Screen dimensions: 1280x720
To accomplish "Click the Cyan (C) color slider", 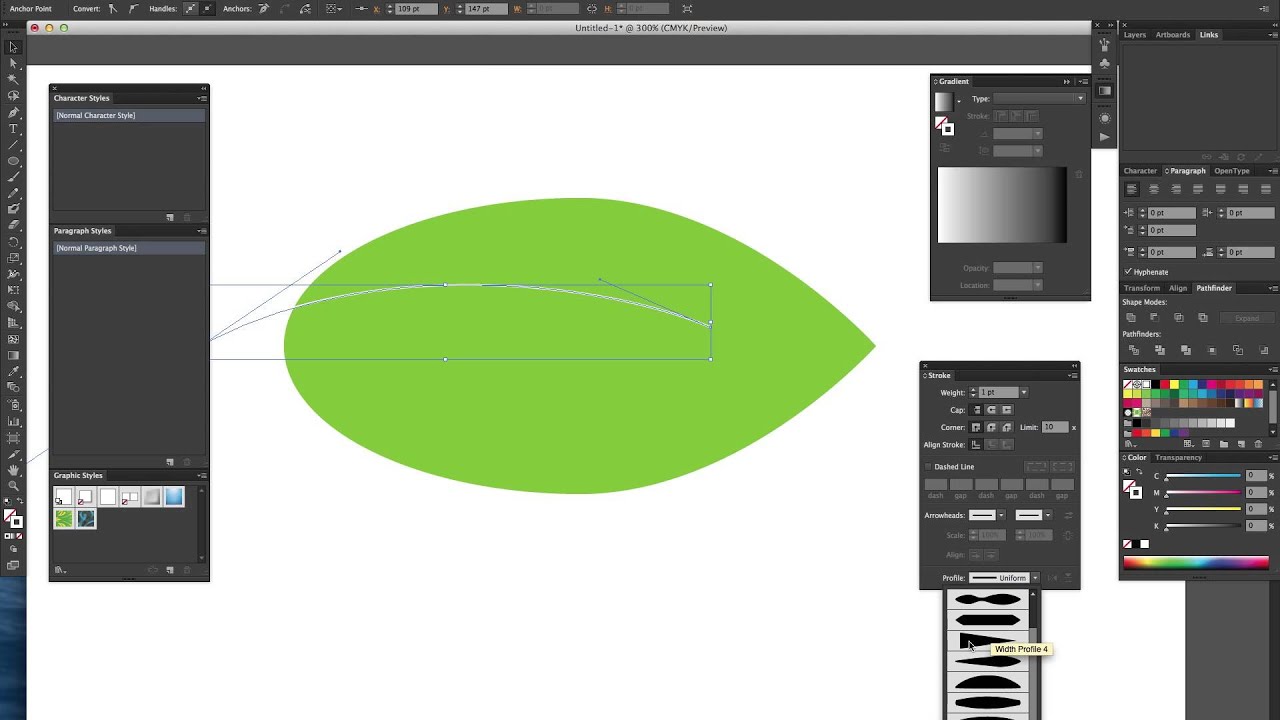I will (1203, 477).
